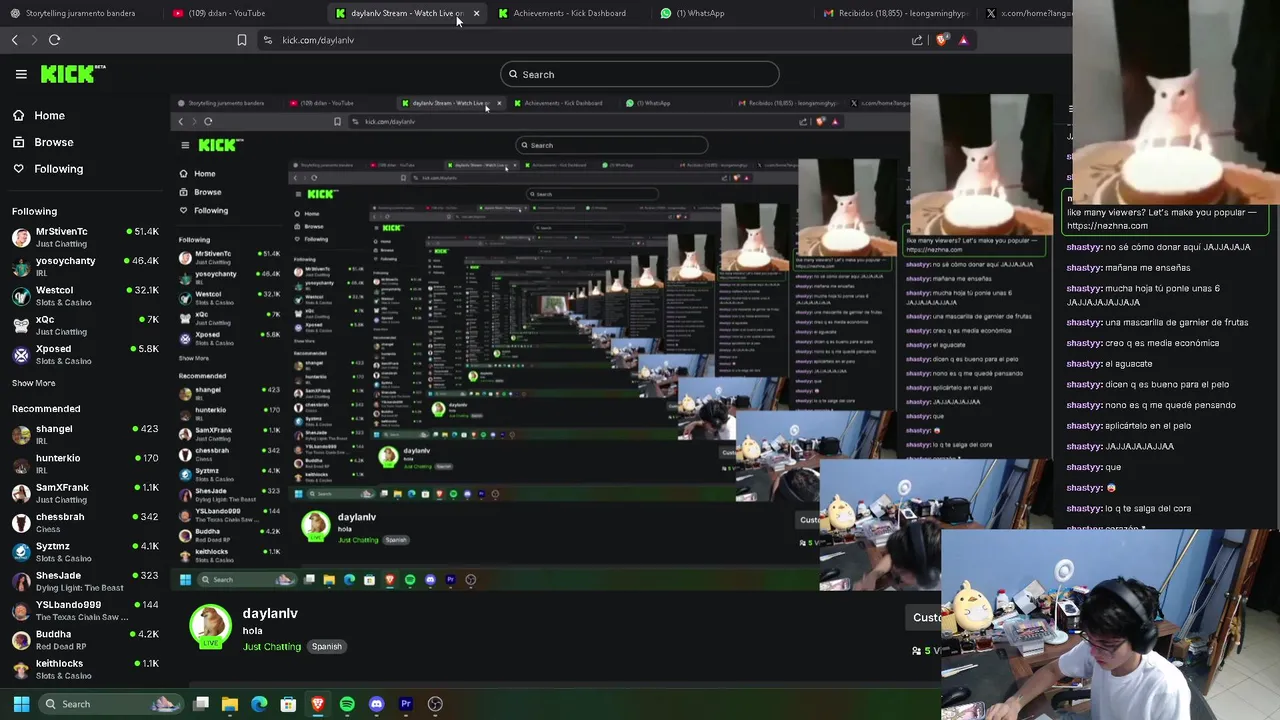Click the browser address bar URL
The image size is (1280, 720).
tap(318, 40)
